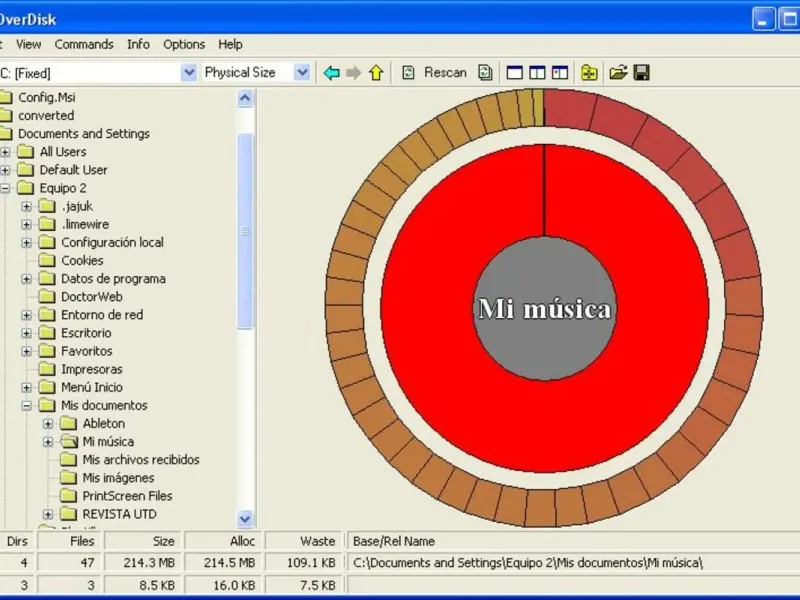Open the Options menu

pos(184,44)
